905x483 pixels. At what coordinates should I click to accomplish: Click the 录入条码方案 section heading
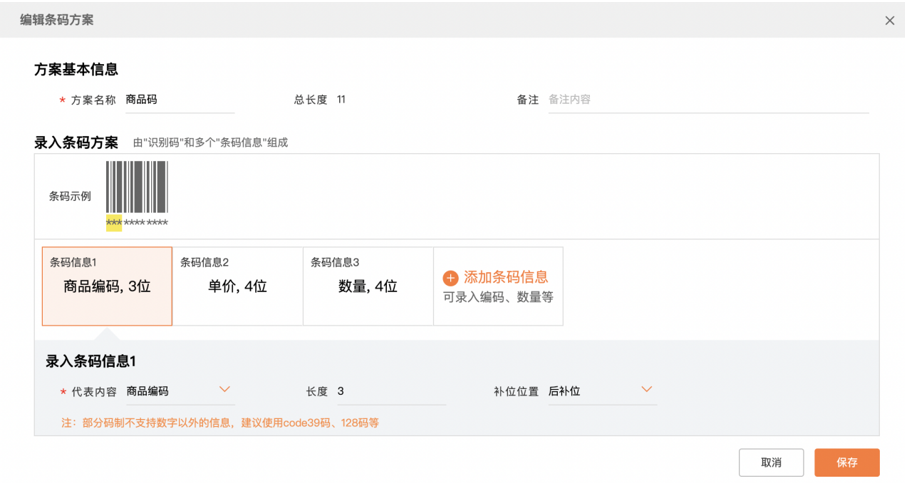pos(76,143)
